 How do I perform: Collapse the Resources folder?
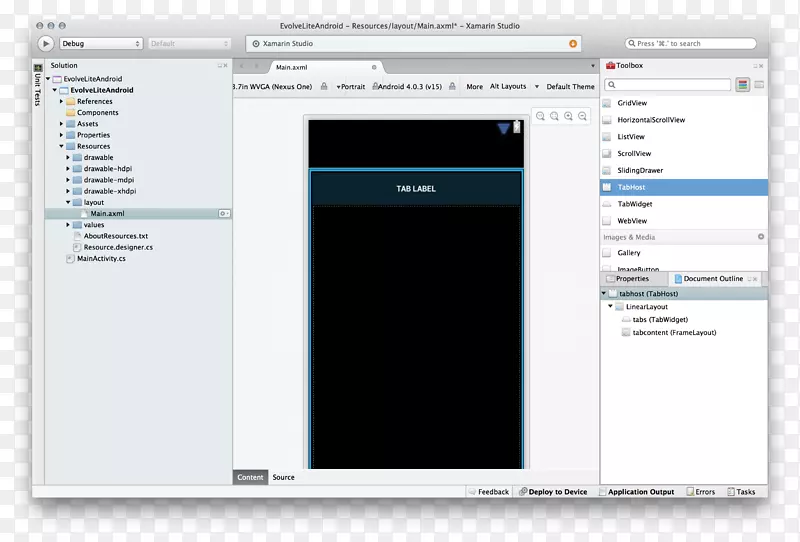(x=61, y=146)
